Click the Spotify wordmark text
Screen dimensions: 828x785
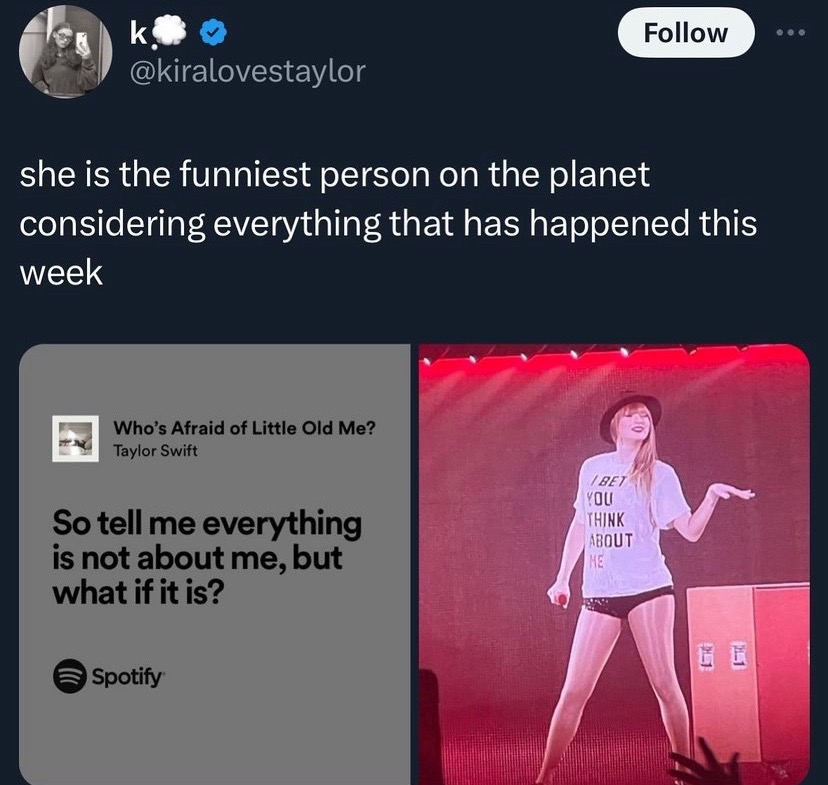click(128, 675)
